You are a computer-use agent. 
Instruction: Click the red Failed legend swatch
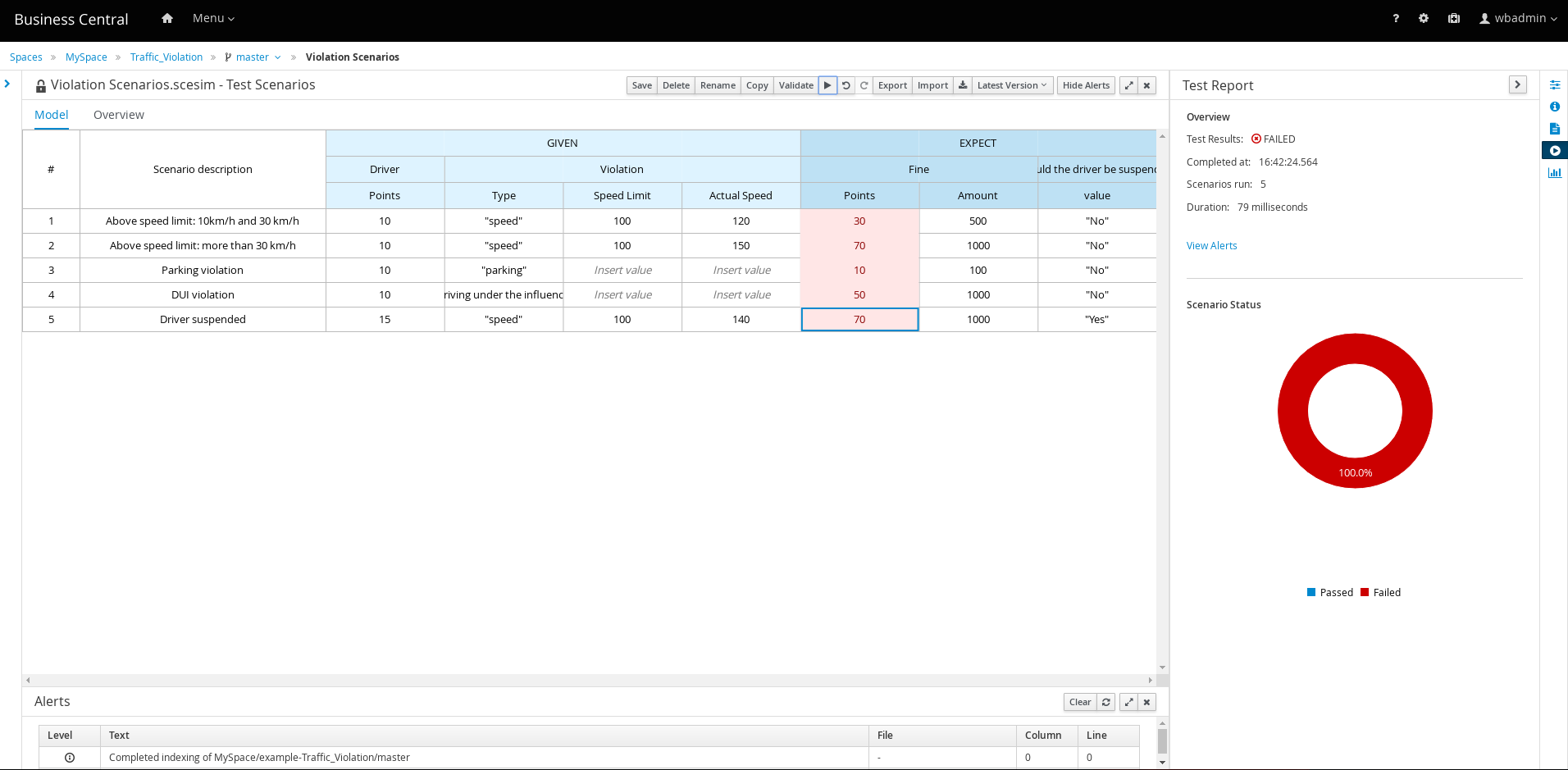(1365, 592)
